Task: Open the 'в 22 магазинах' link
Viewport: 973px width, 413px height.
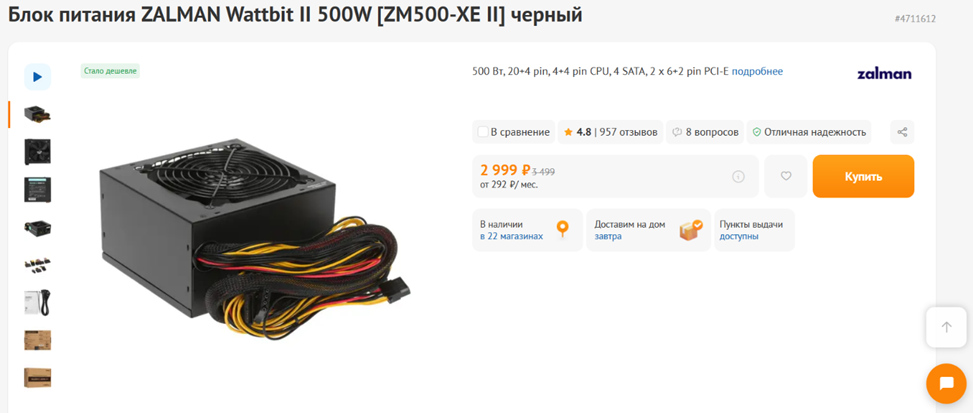Action: [x=511, y=236]
